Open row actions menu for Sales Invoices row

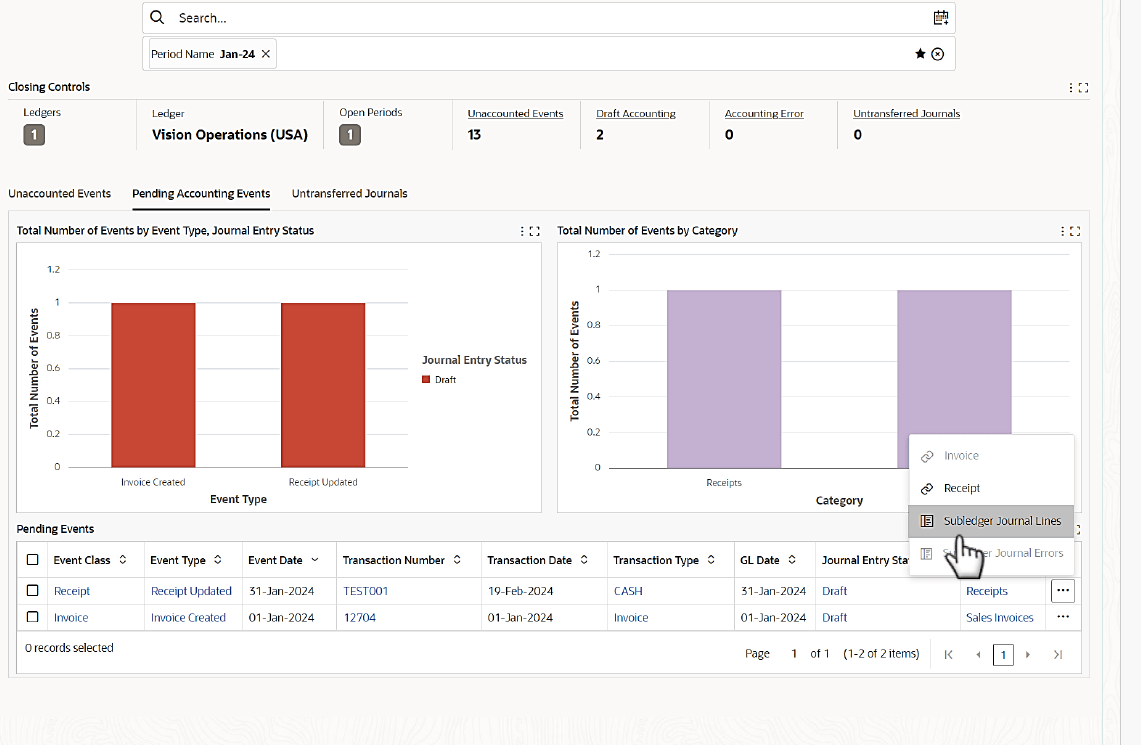[1062, 616]
